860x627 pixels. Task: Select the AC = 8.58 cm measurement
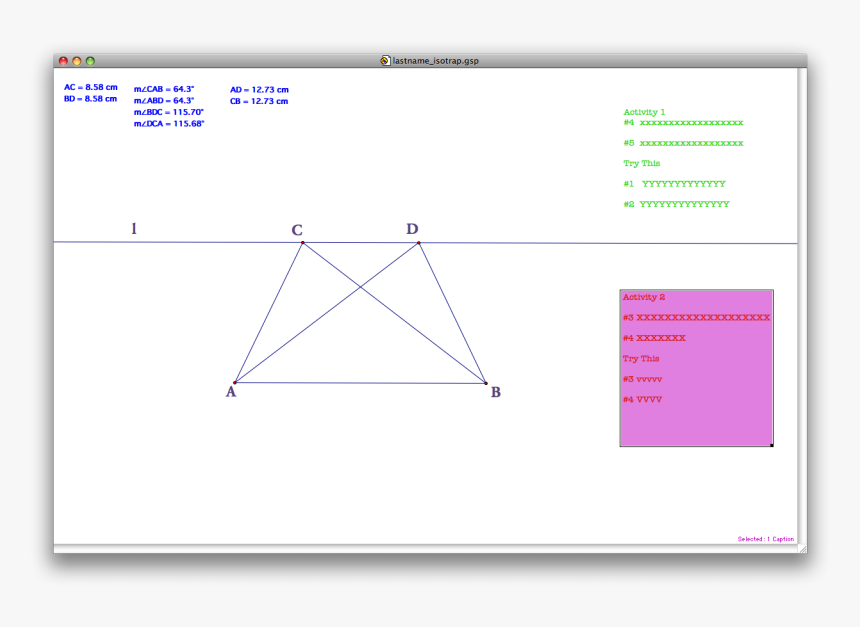(92, 87)
